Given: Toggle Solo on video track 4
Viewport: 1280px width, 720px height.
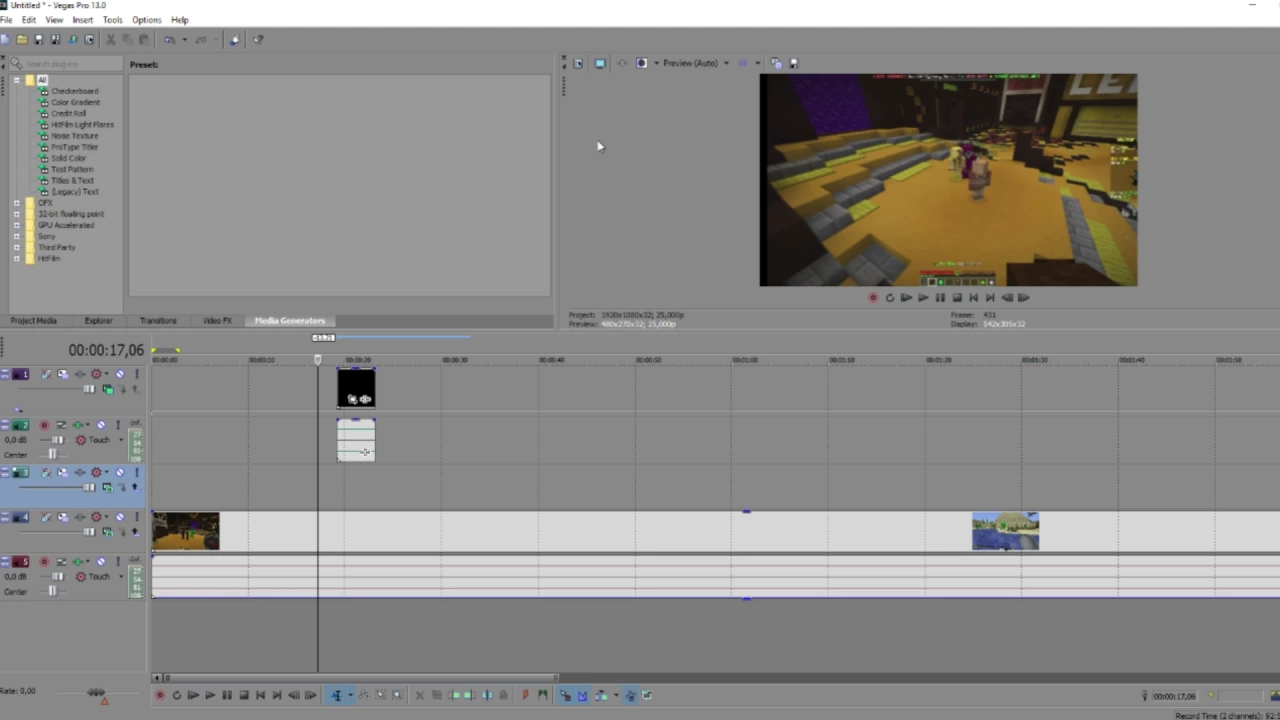Looking at the screenshot, I should click(x=137, y=517).
